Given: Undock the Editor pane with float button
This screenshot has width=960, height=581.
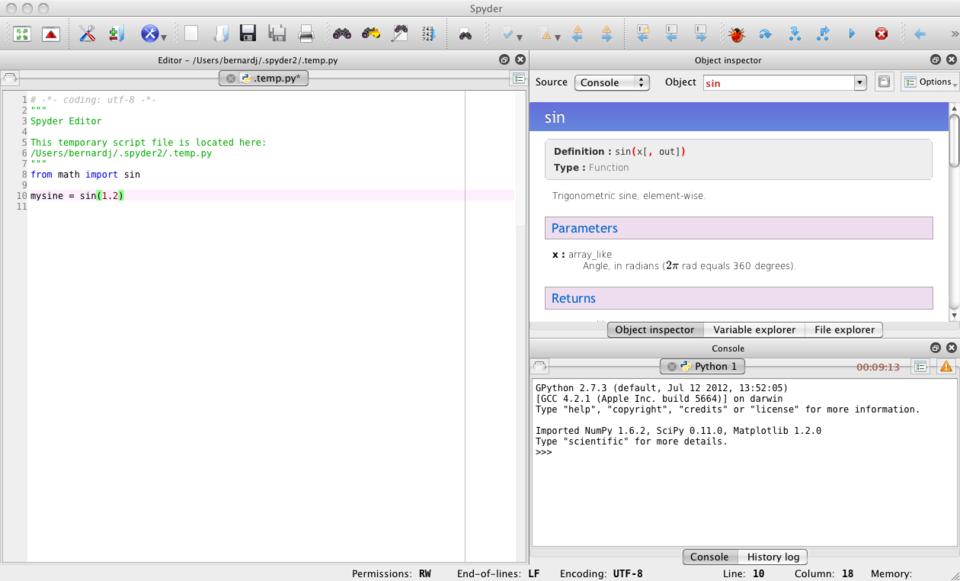Looking at the screenshot, I should pos(505,60).
